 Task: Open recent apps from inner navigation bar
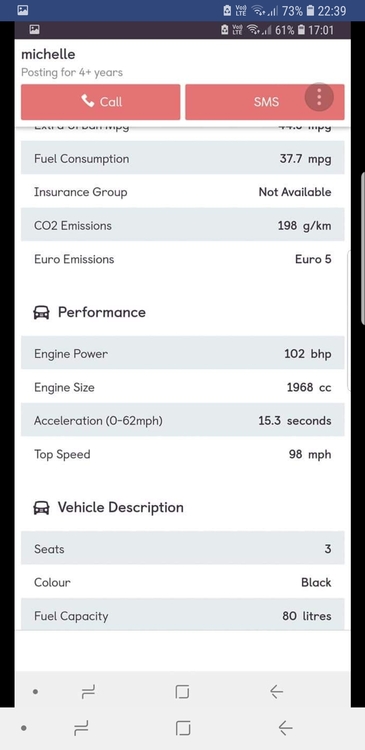coord(88,691)
